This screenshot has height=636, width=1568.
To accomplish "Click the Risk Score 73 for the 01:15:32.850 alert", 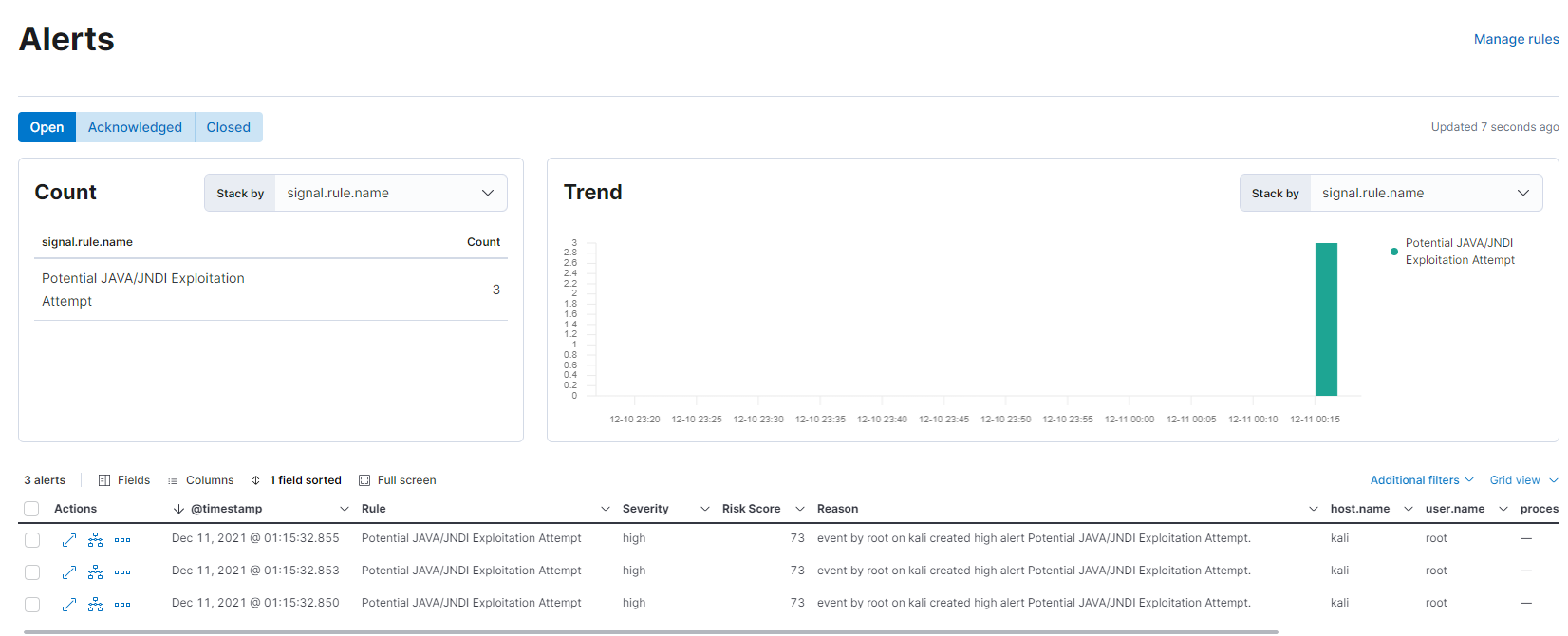I will 797,603.
